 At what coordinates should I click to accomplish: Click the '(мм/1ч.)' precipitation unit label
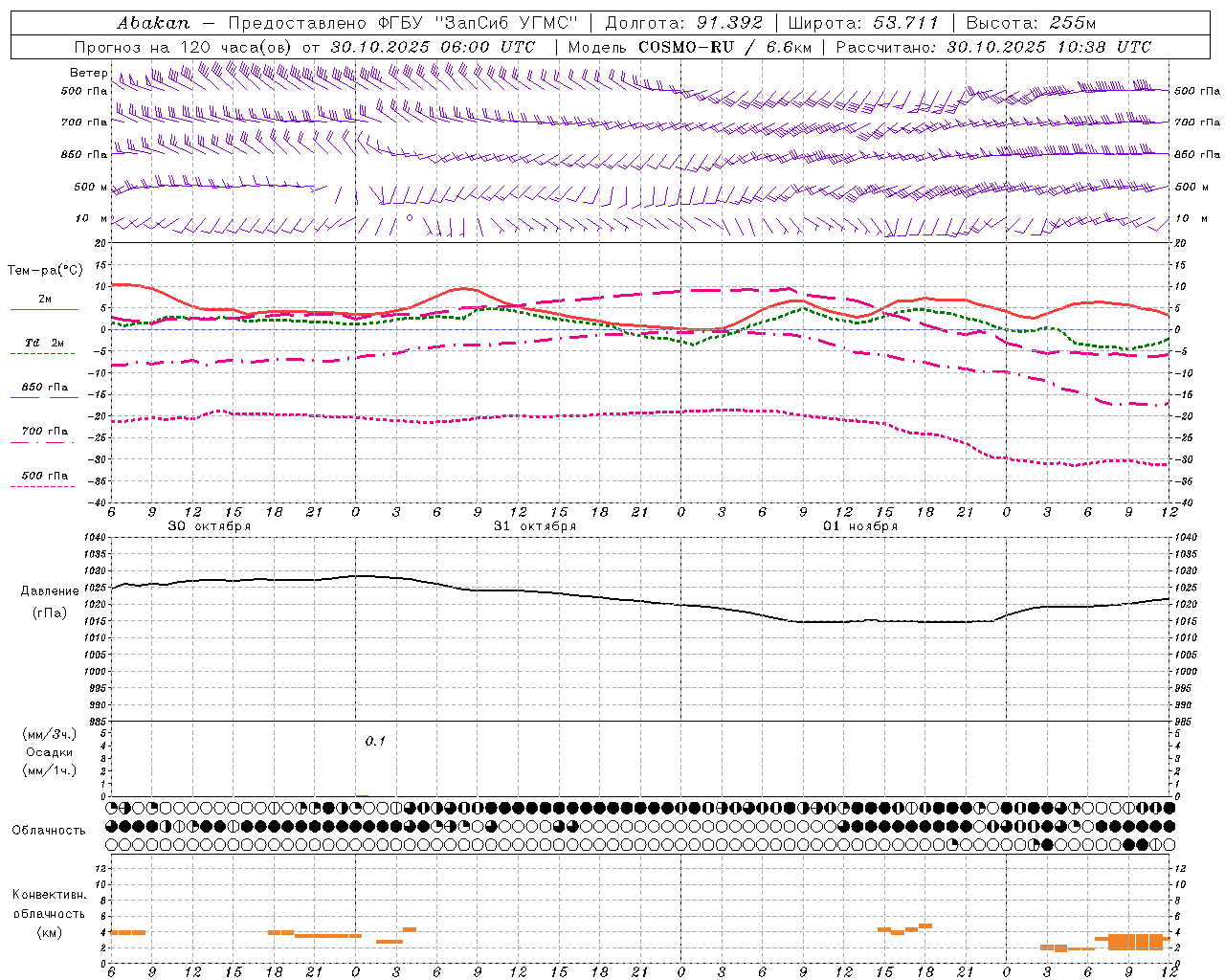pyautogui.click(x=50, y=770)
